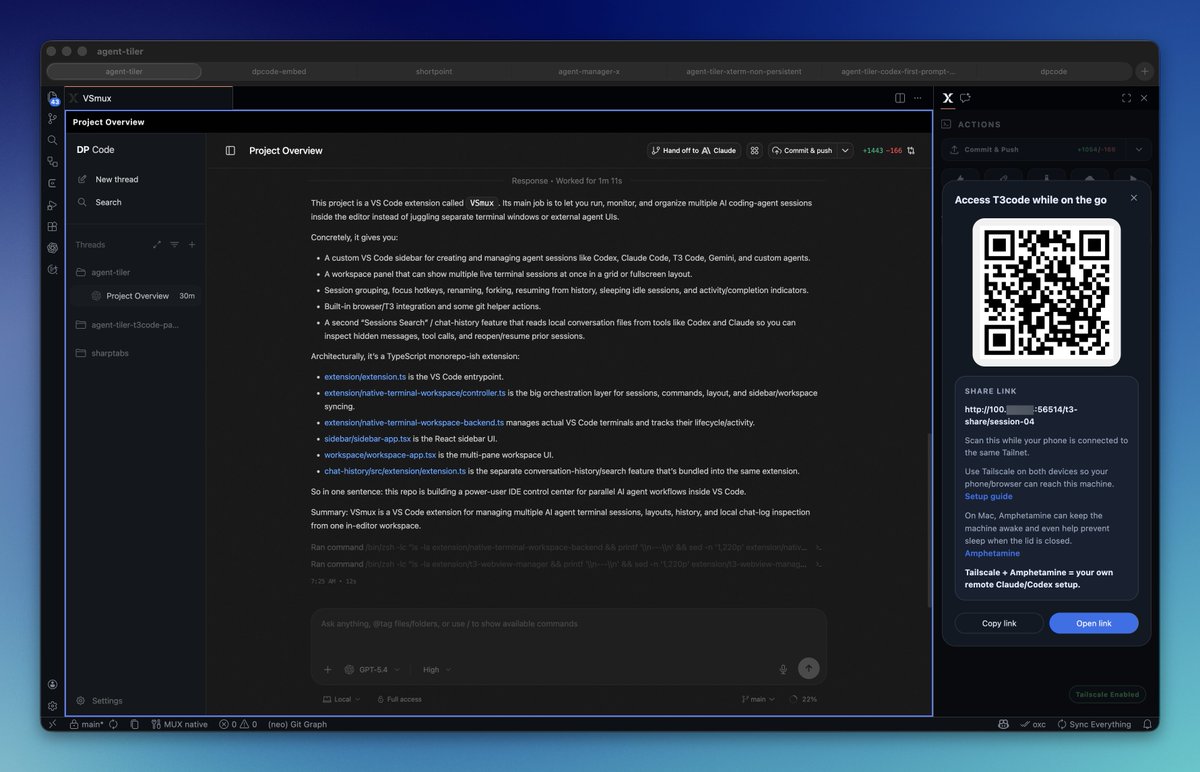
Task: Open the extension/extension.ts file link
Action: pyautogui.click(x=365, y=377)
